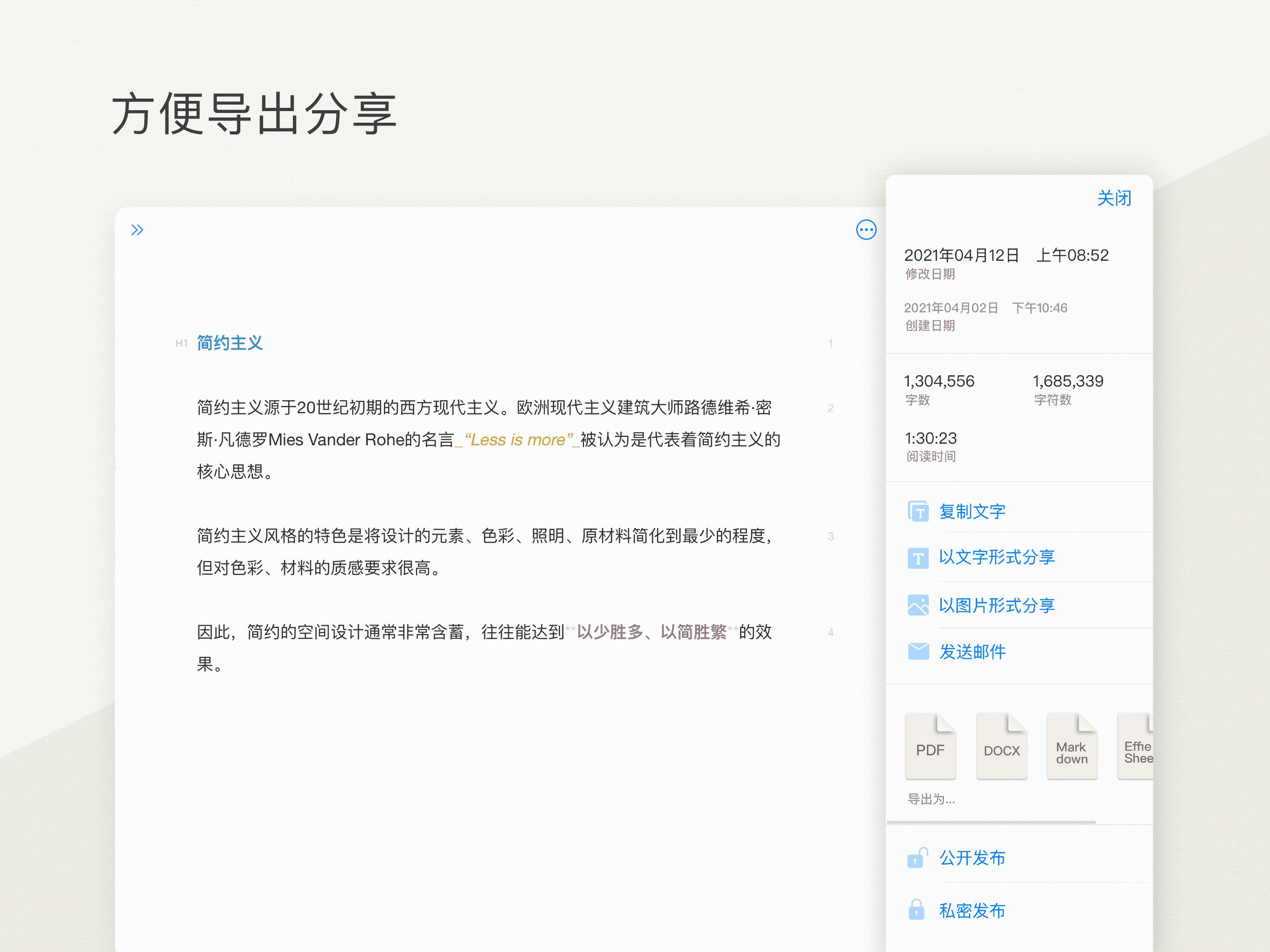Export document as Markdown file
Screen dimensions: 1270x952
1072,747
